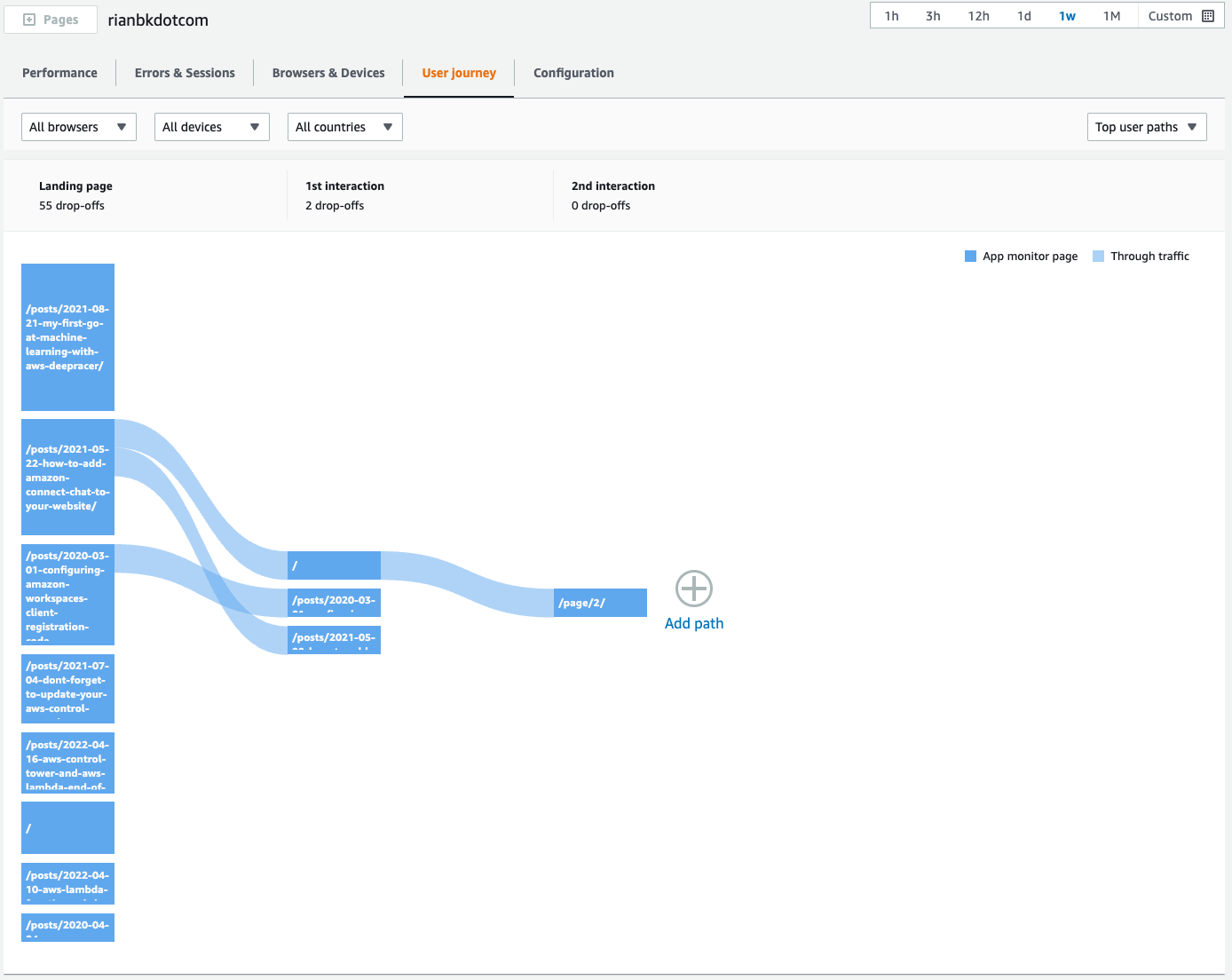Image resolution: width=1232 pixels, height=980 pixels.
Task: Click the Add path plus icon
Action: (x=694, y=589)
